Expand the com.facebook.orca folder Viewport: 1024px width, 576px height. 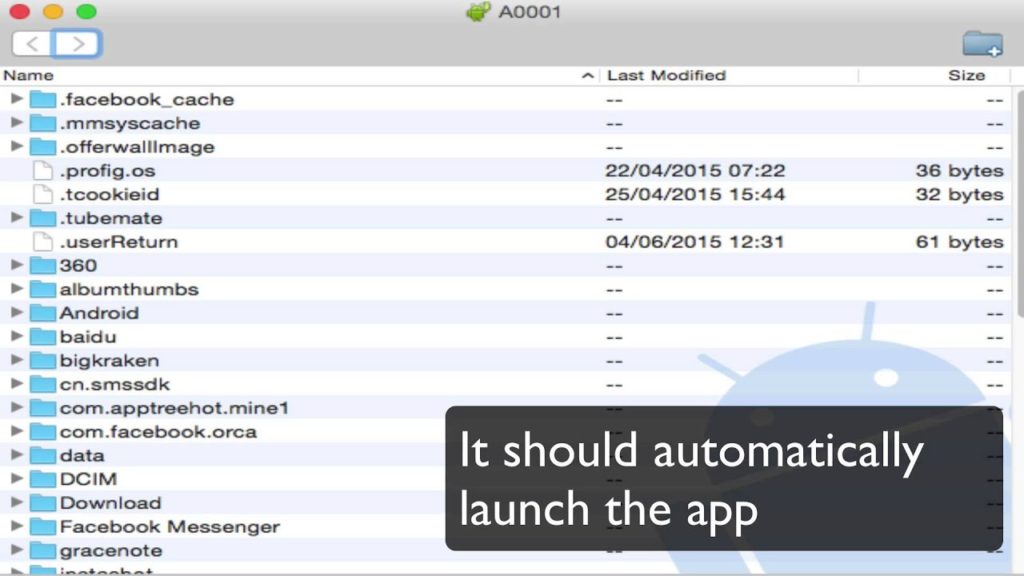pyautogui.click(x=16, y=430)
